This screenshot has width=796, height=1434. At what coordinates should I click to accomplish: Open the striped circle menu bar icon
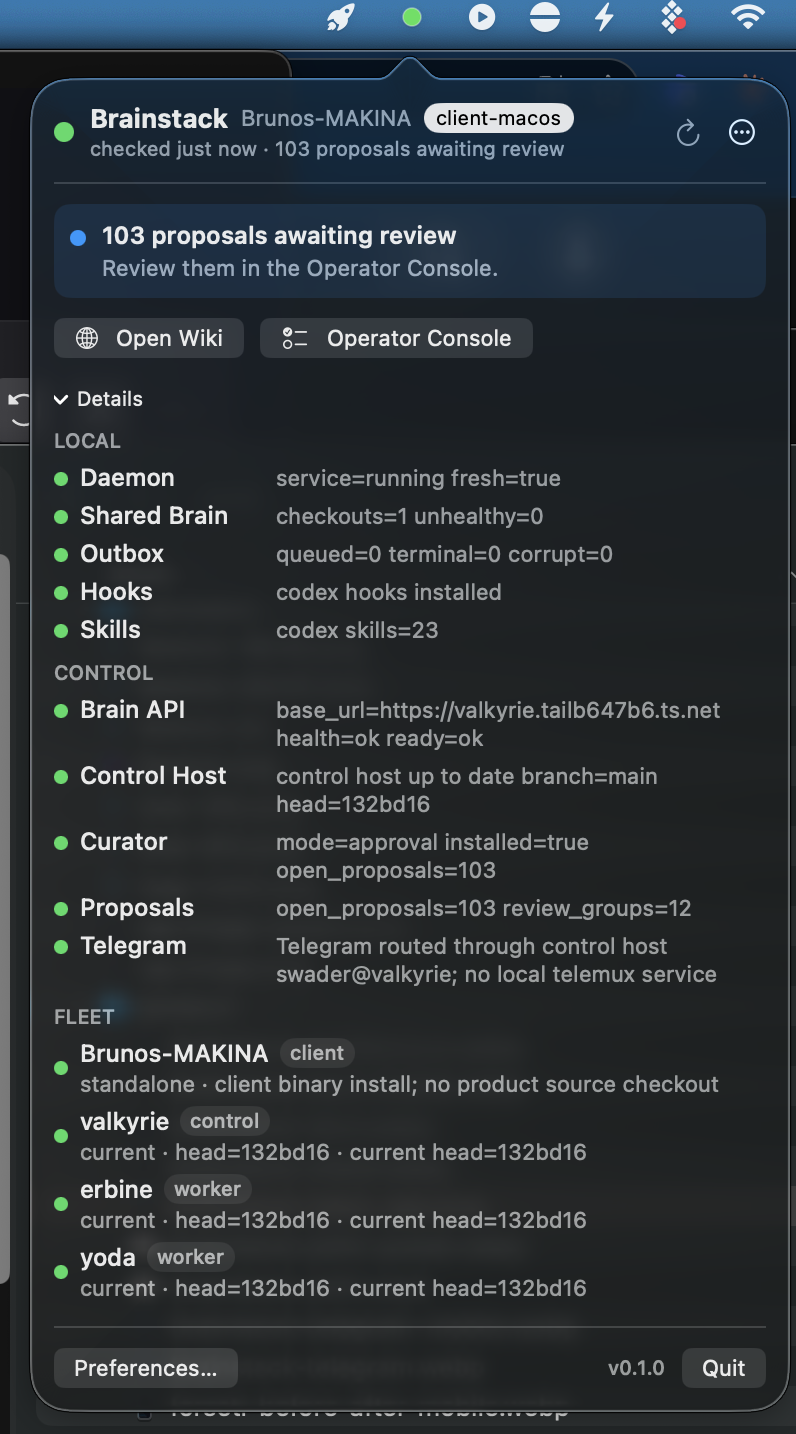click(544, 17)
